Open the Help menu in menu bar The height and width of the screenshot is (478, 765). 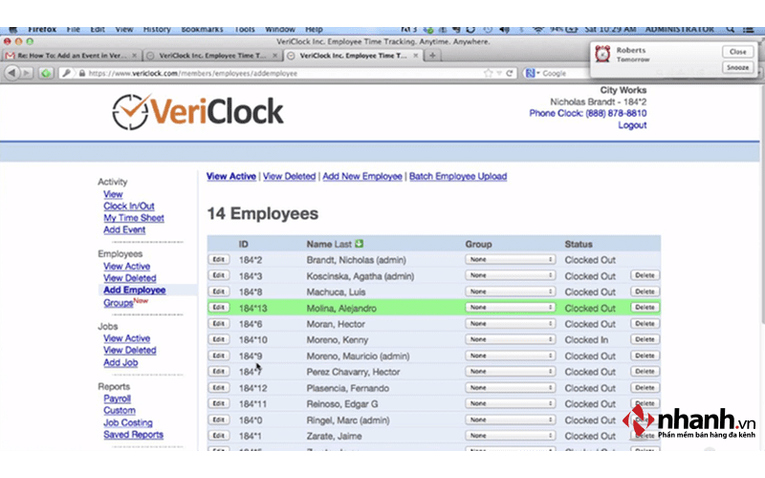click(x=314, y=30)
